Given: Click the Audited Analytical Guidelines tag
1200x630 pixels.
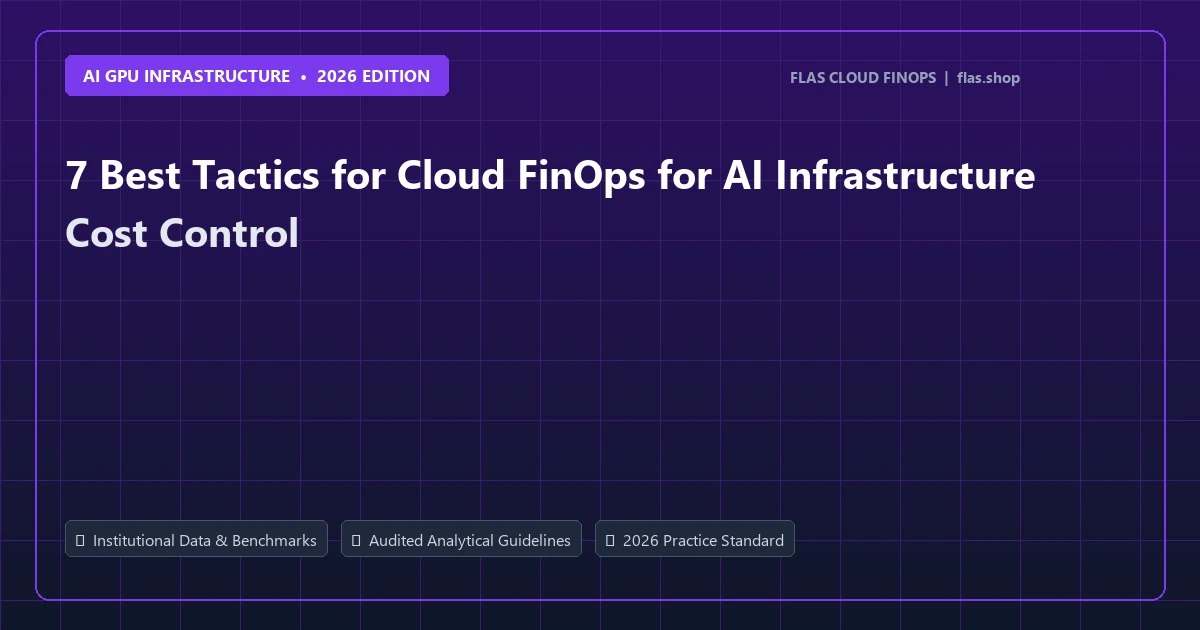Looking at the screenshot, I should [461, 539].
